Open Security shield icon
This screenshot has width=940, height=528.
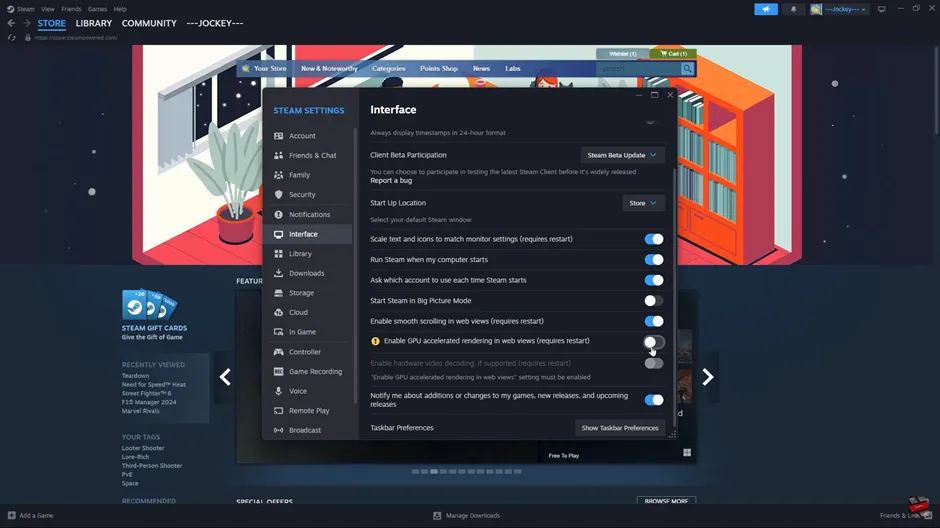click(278, 195)
